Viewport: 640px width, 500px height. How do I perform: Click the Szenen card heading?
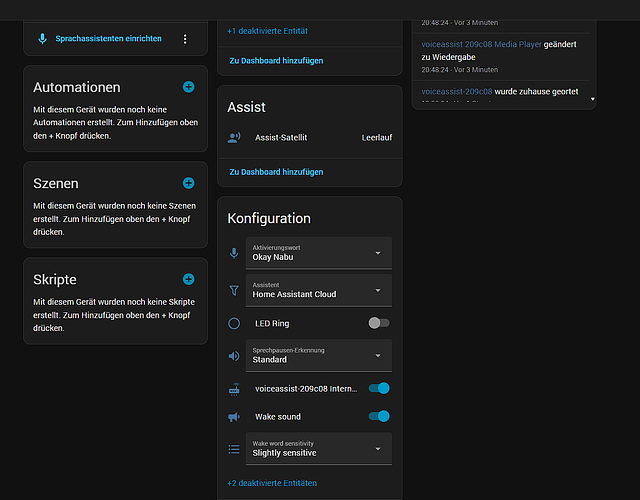[56, 184]
